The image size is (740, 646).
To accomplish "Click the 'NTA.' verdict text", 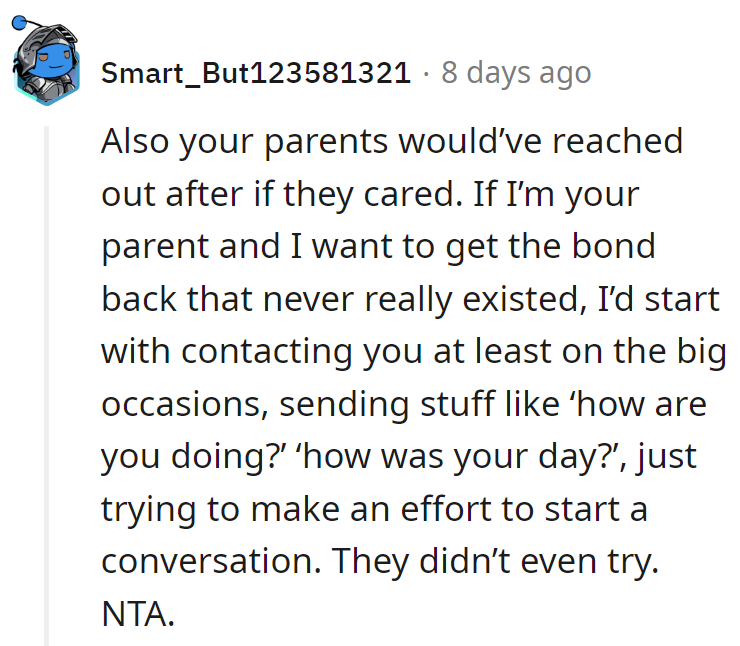I will tap(138, 614).
